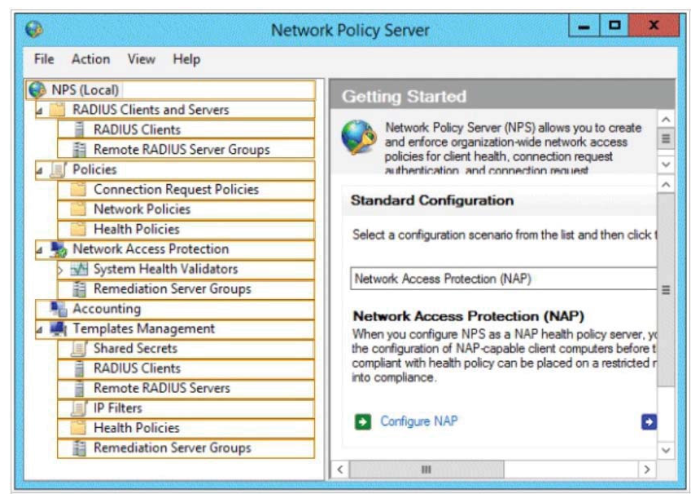The width and height of the screenshot is (696, 503).
Task: Click the Accounting icon
Action: (59, 309)
